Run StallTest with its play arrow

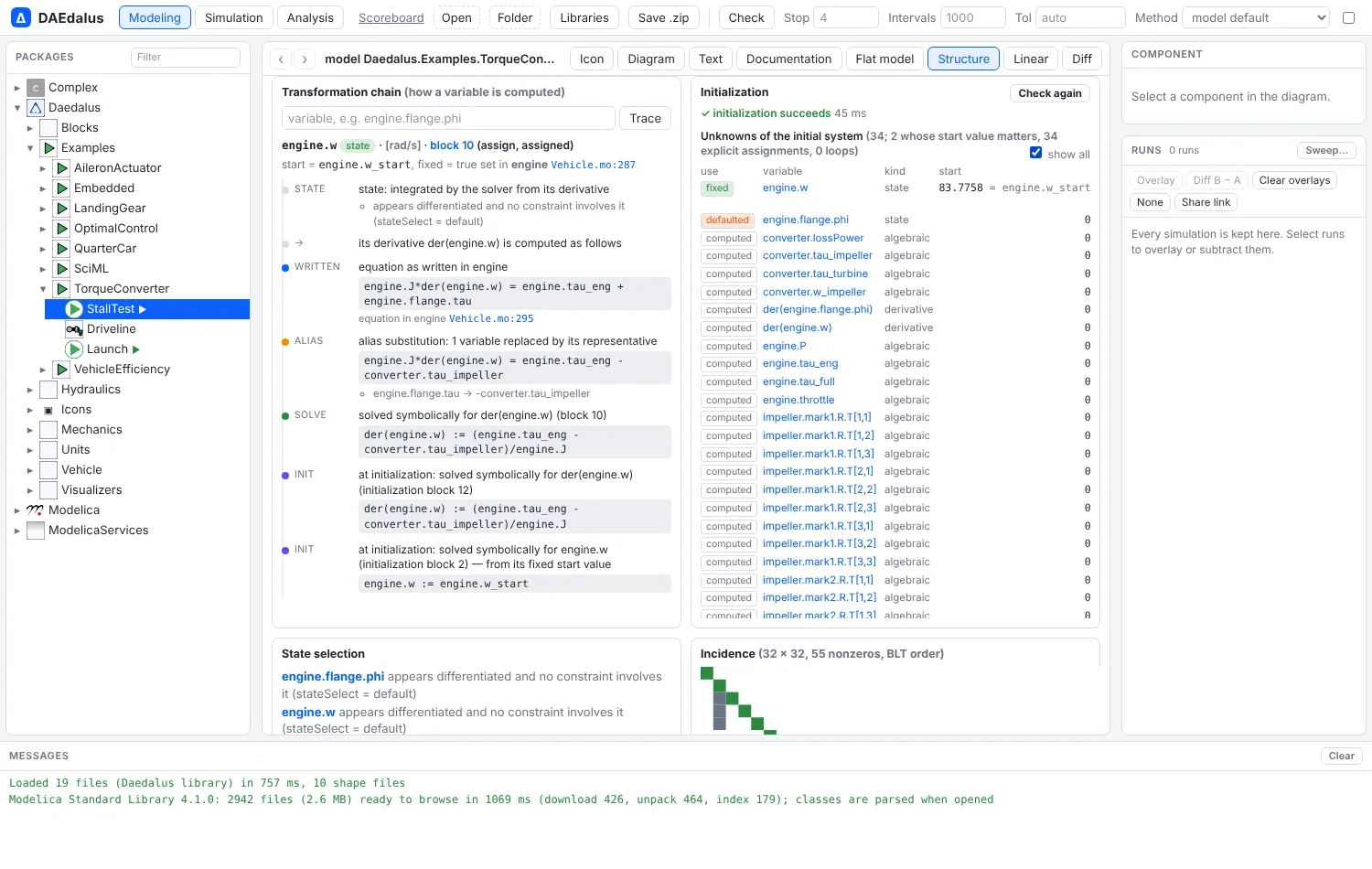143,309
